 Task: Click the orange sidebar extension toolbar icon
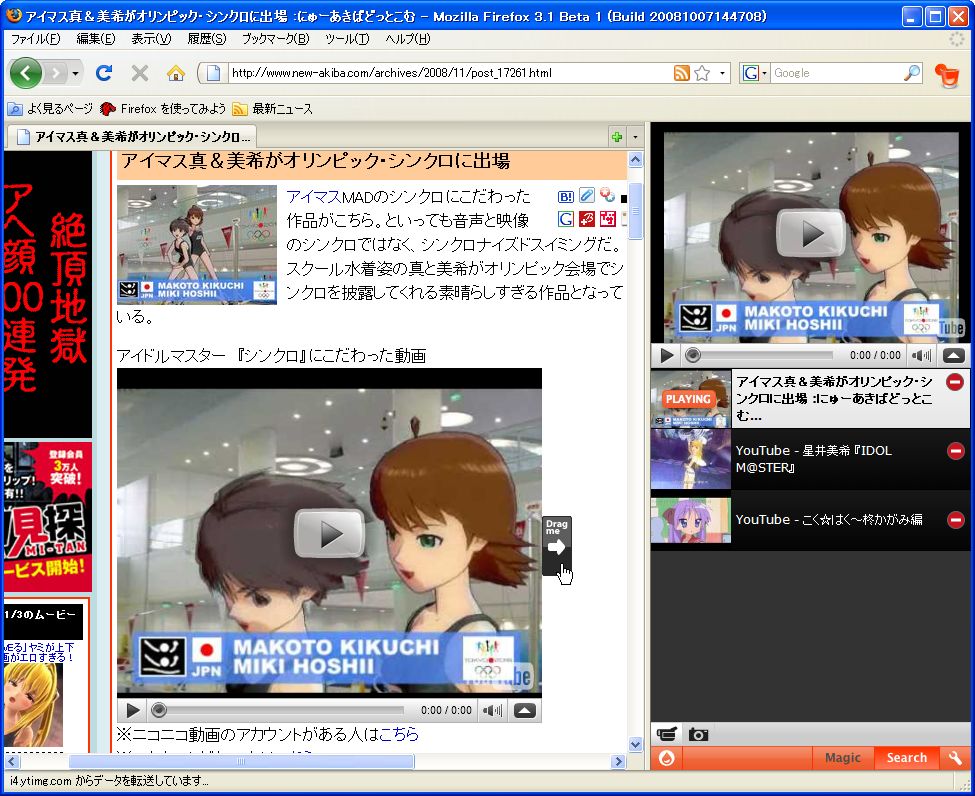point(947,75)
